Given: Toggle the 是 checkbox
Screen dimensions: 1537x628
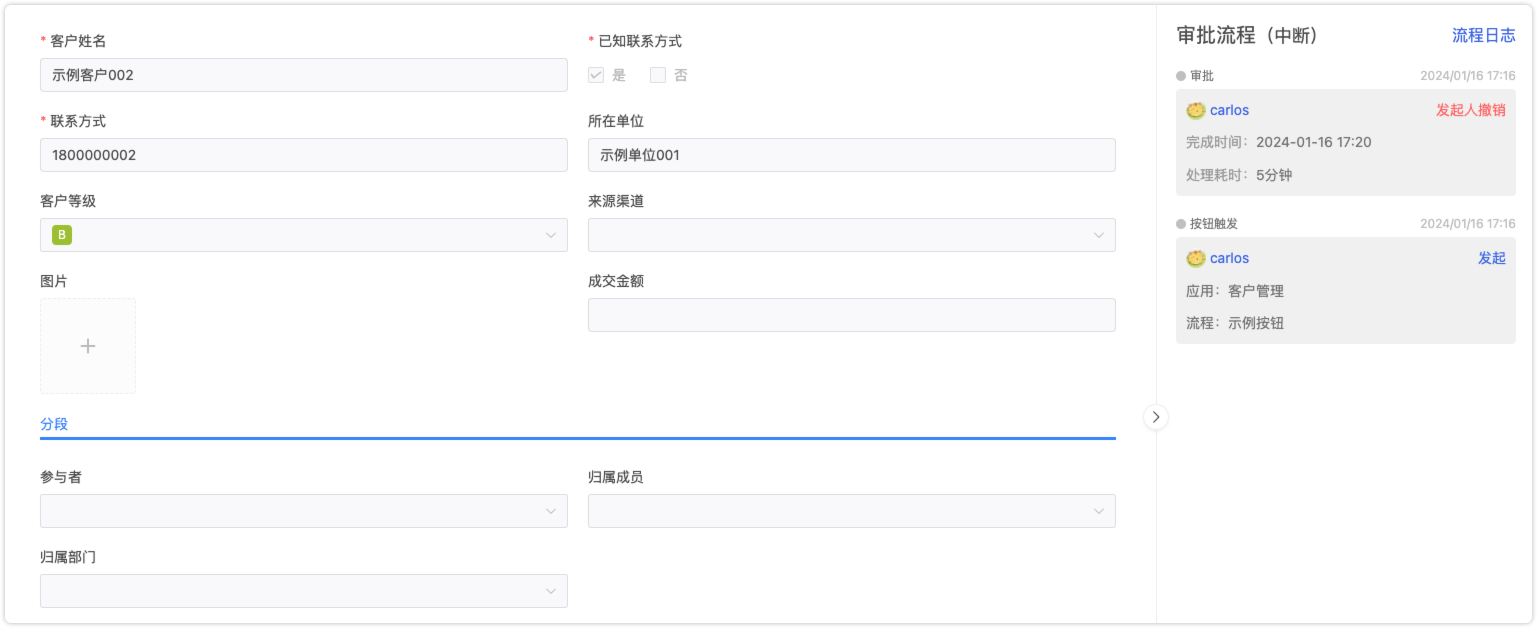Looking at the screenshot, I should (x=596, y=75).
